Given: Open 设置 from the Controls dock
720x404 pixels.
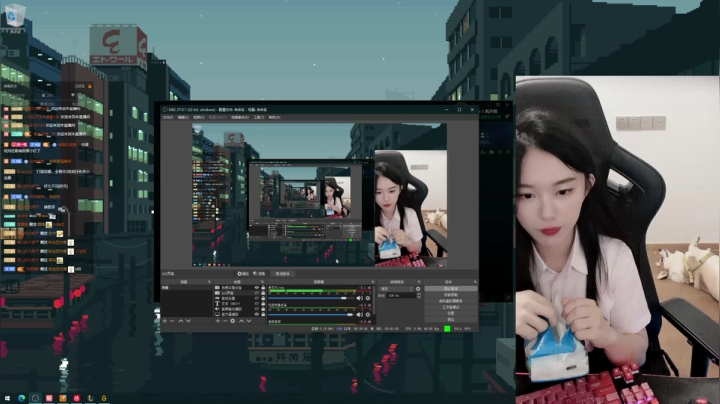Looking at the screenshot, I should [x=451, y=313].
